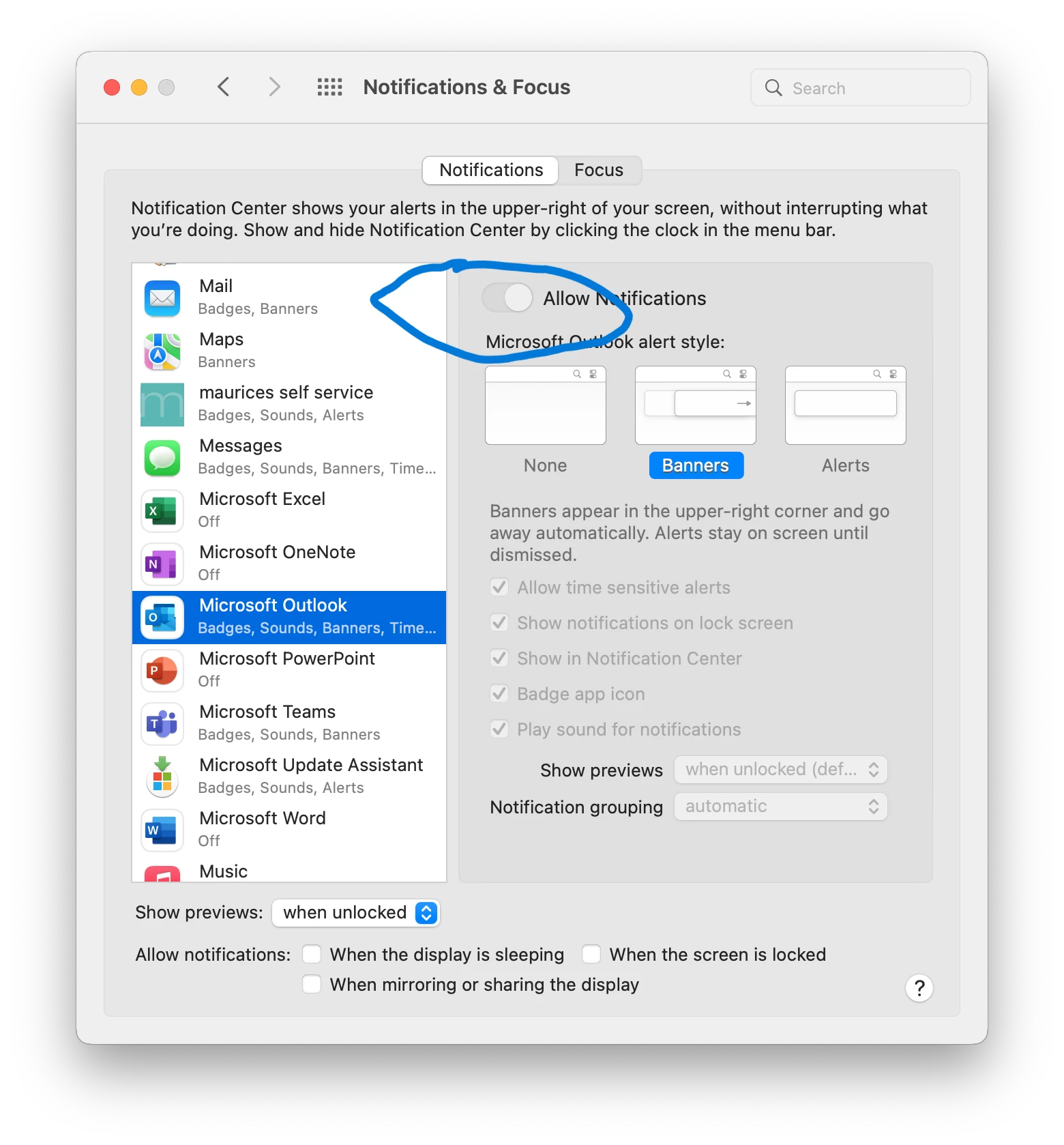The width and height of the screenshot is (1064, 1145).
Task: Click the Microsoft Excel icon
Action: click(x=162, y=511)
